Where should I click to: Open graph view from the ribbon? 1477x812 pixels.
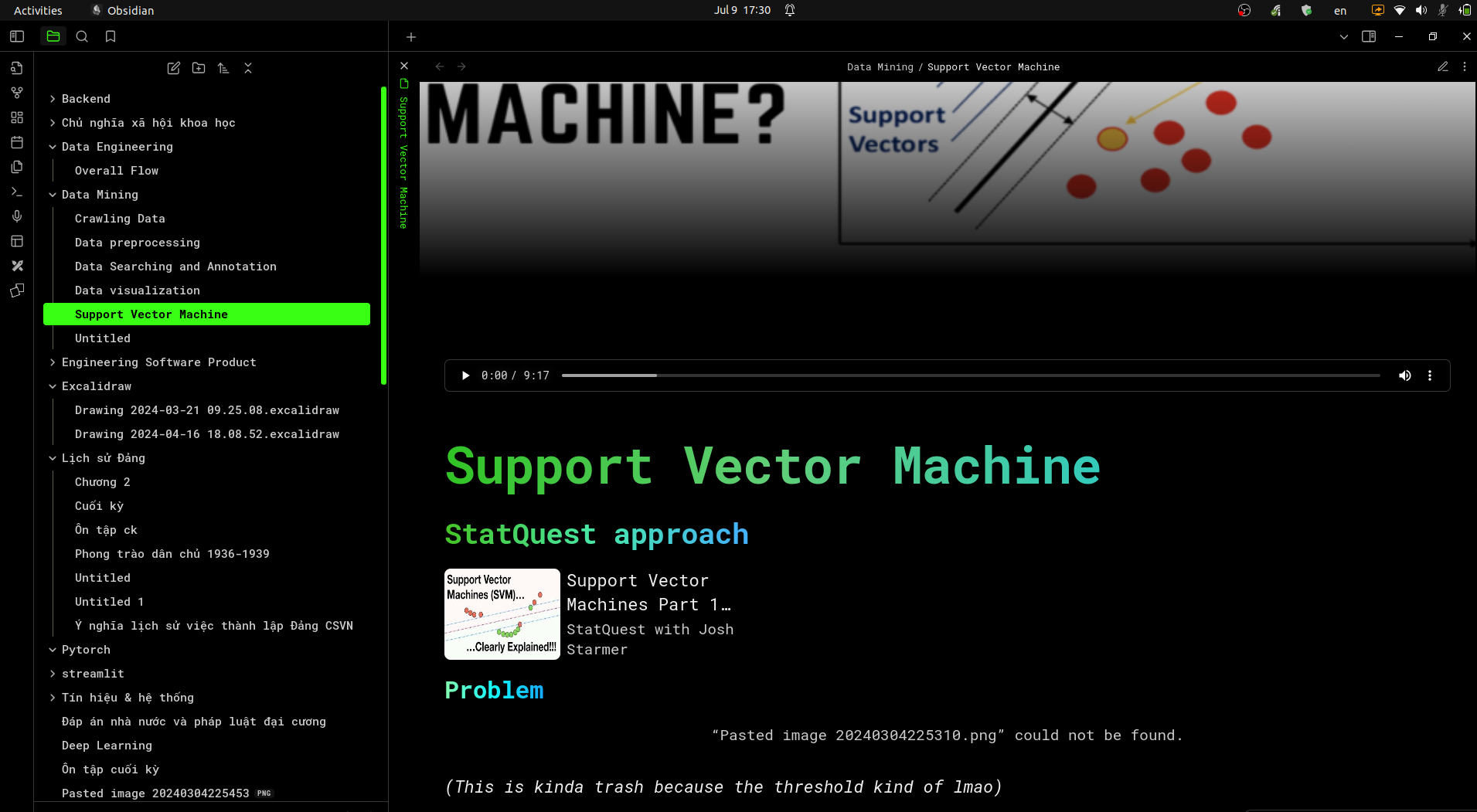[x=17, y=93]
